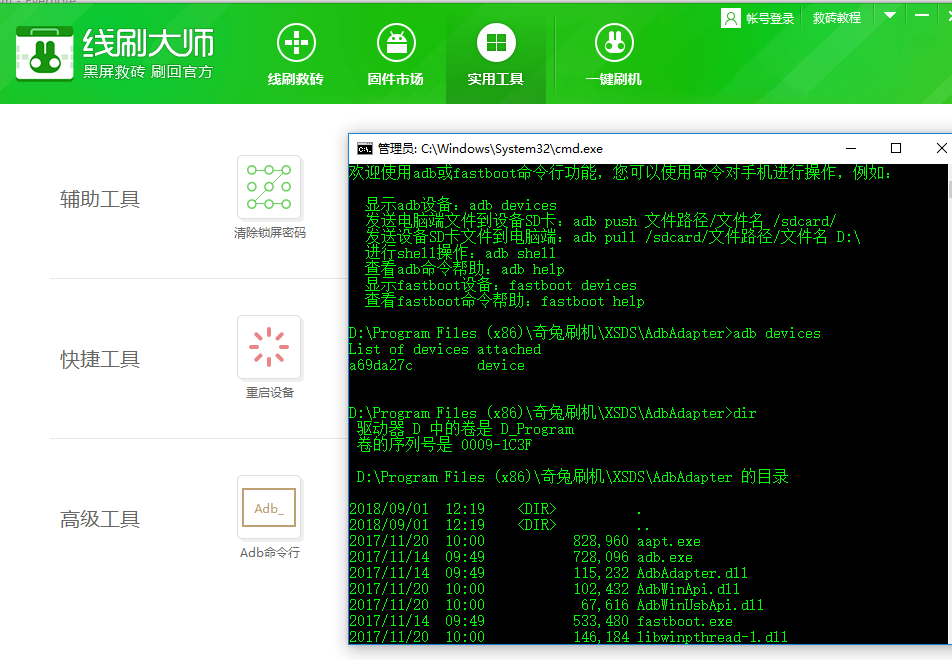Click the cmd.exe title bar text
The height and width of the screenshot is (660, 952).
click(x=490, y=149)
